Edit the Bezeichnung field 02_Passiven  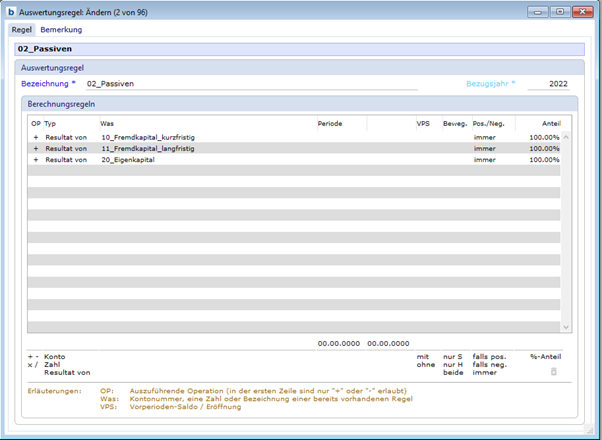click(x=250, y=84)
